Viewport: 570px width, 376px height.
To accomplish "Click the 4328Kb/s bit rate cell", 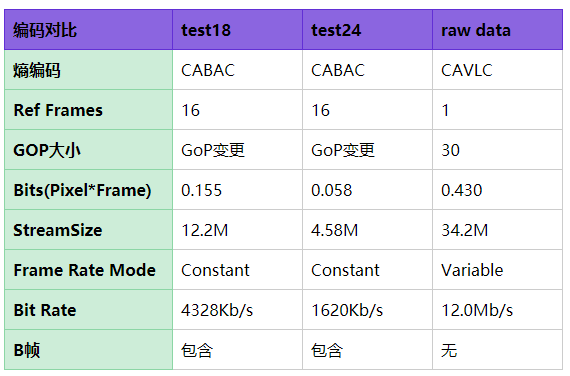I will pyautogui.click(x=237, y=310).
